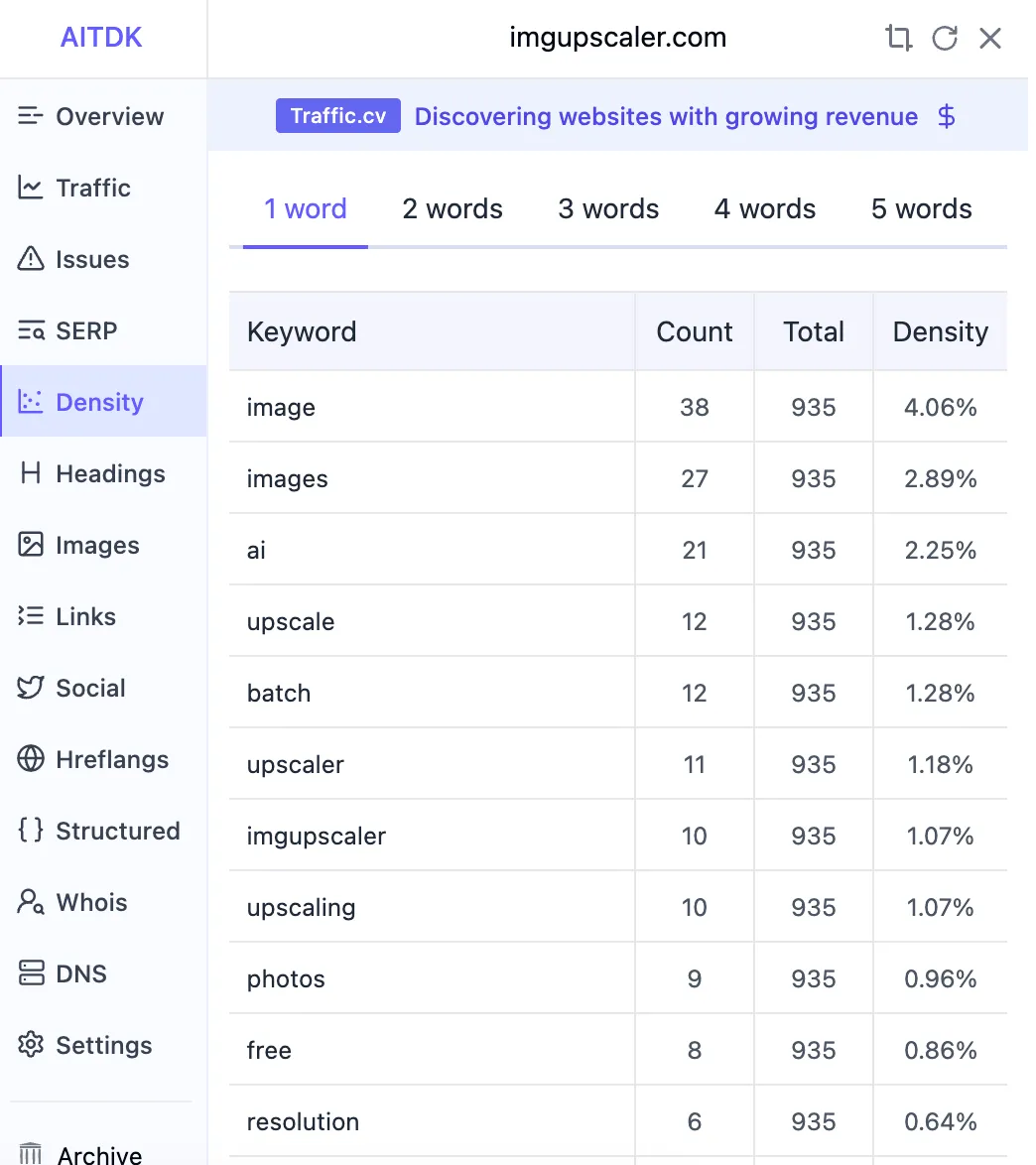
Task: Click the Images picture icon
Action: point(31,545)
